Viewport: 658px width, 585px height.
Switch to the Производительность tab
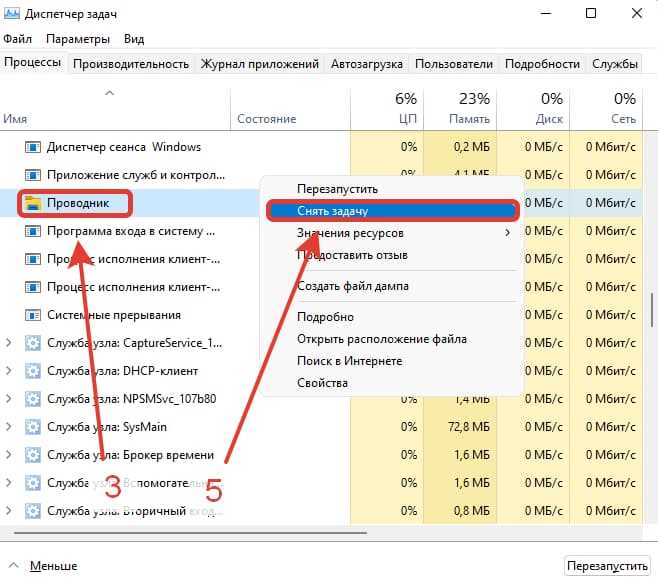[131, 64]
